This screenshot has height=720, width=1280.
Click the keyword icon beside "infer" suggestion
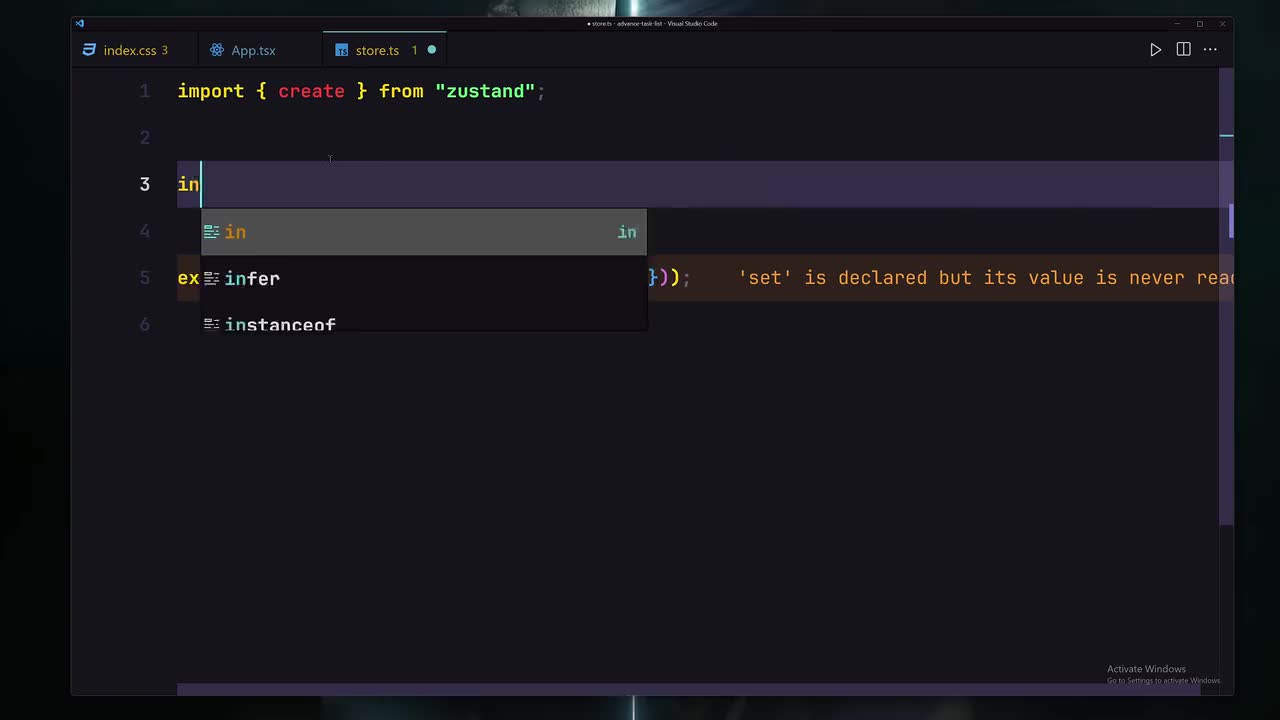pyautogui.click(x=212, y=278)
